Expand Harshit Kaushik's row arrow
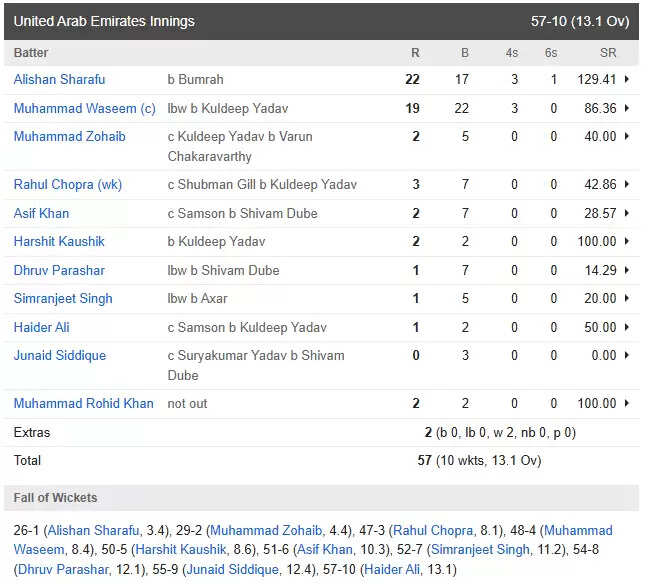This screenshot has width=649, height=584. (x=627, y=241)
